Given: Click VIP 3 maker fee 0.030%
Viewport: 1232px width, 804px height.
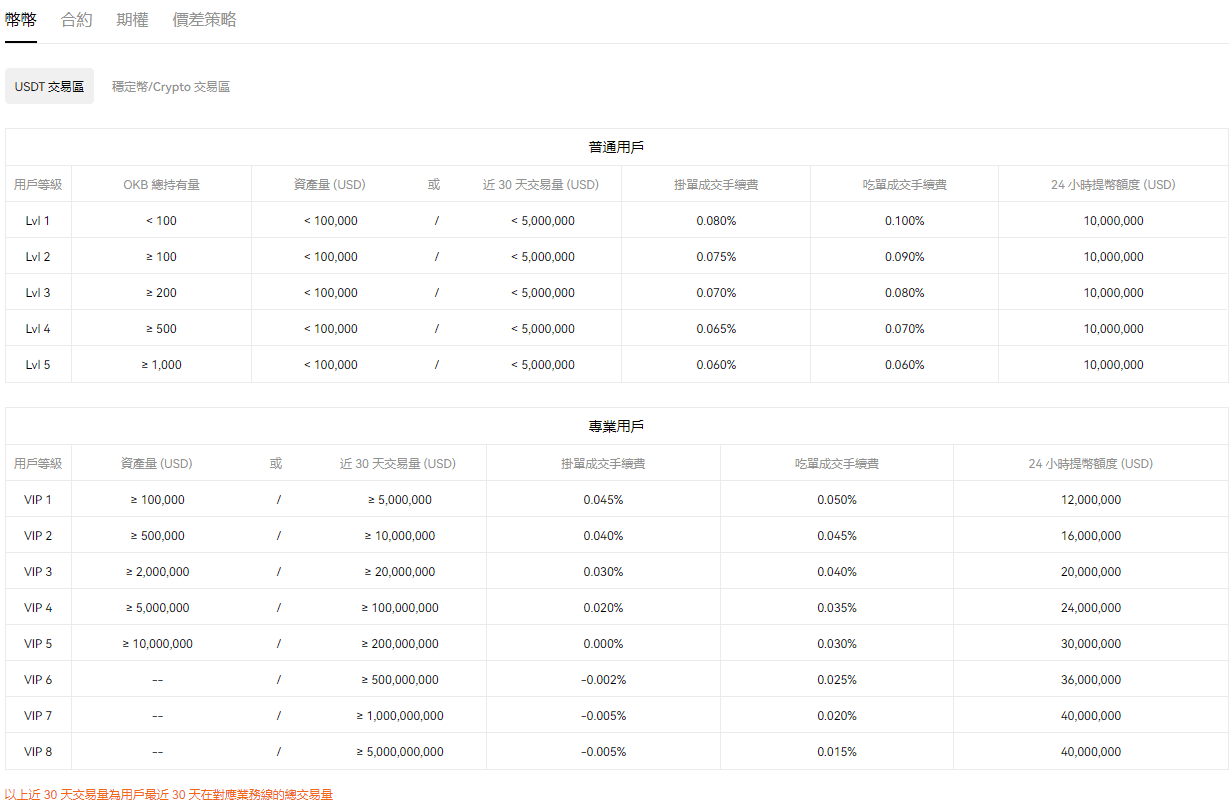Looking at the screenshot, I should tap(603, 572).
